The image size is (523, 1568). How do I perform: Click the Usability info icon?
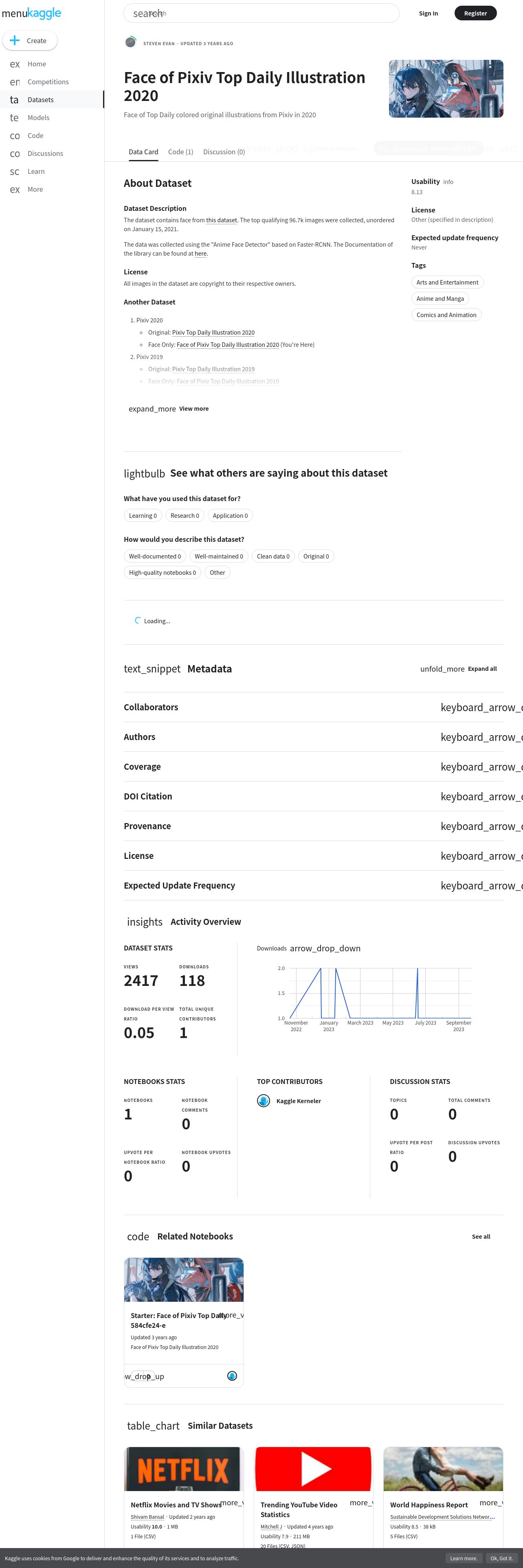click(448, 182)
